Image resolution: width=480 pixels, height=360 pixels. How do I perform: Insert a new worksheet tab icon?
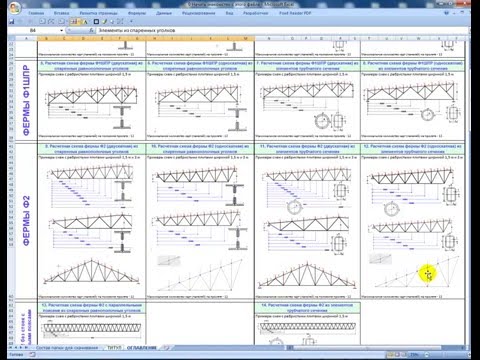166,348
